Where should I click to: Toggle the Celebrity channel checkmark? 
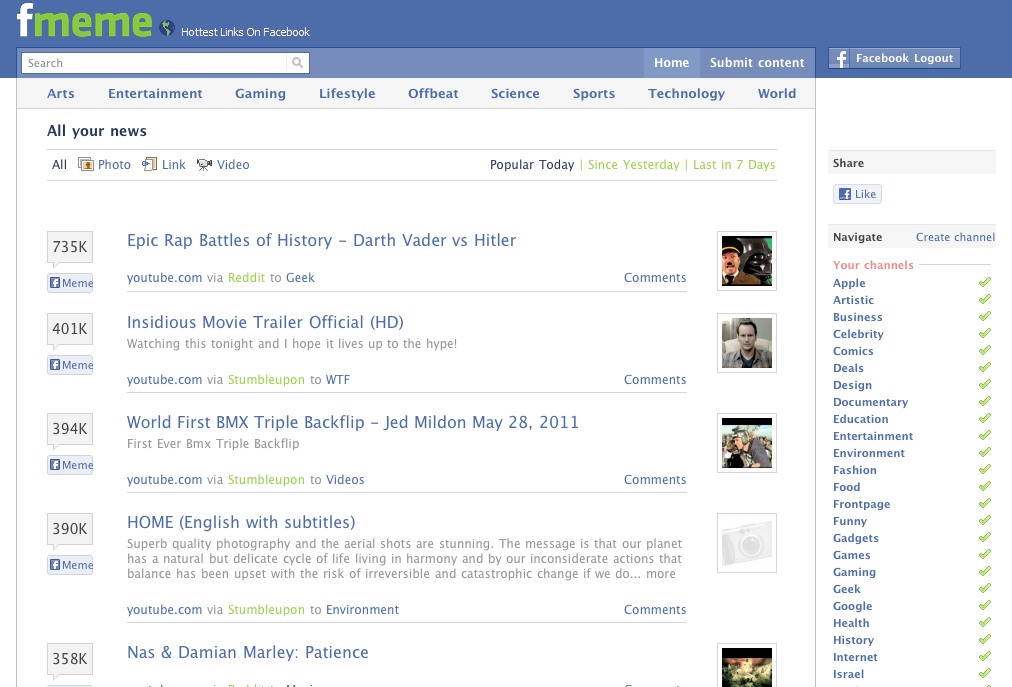pos(985,333)
